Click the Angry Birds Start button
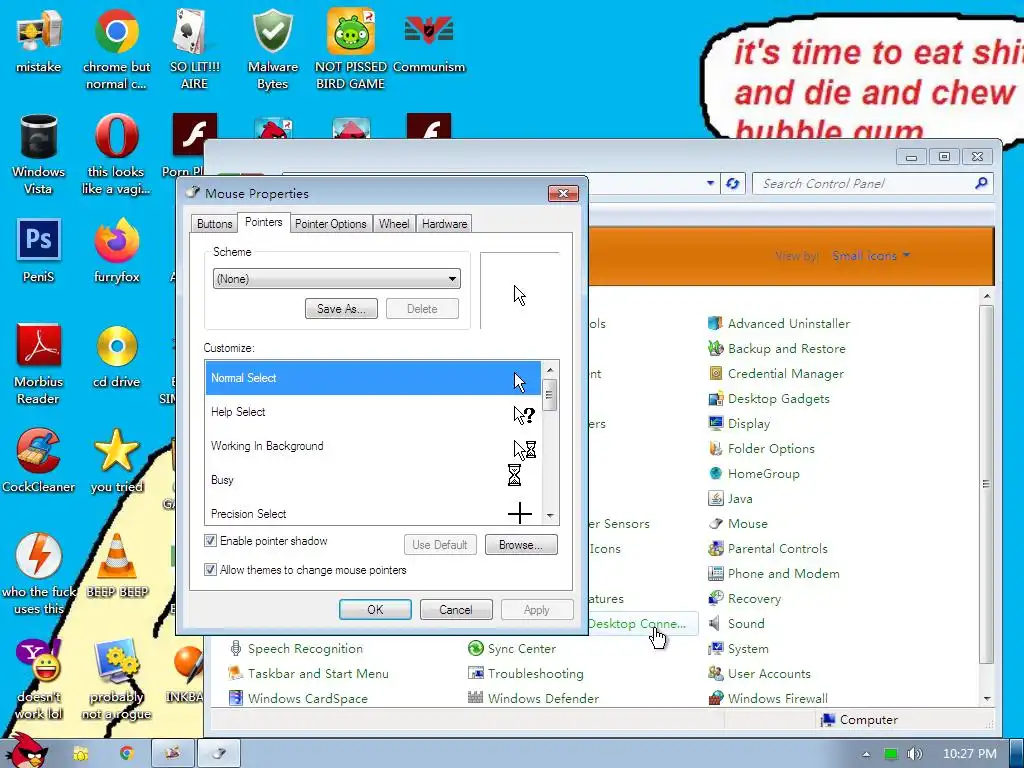The width and height of the screenshot is (1024, 768). click(x=29, y=751)
